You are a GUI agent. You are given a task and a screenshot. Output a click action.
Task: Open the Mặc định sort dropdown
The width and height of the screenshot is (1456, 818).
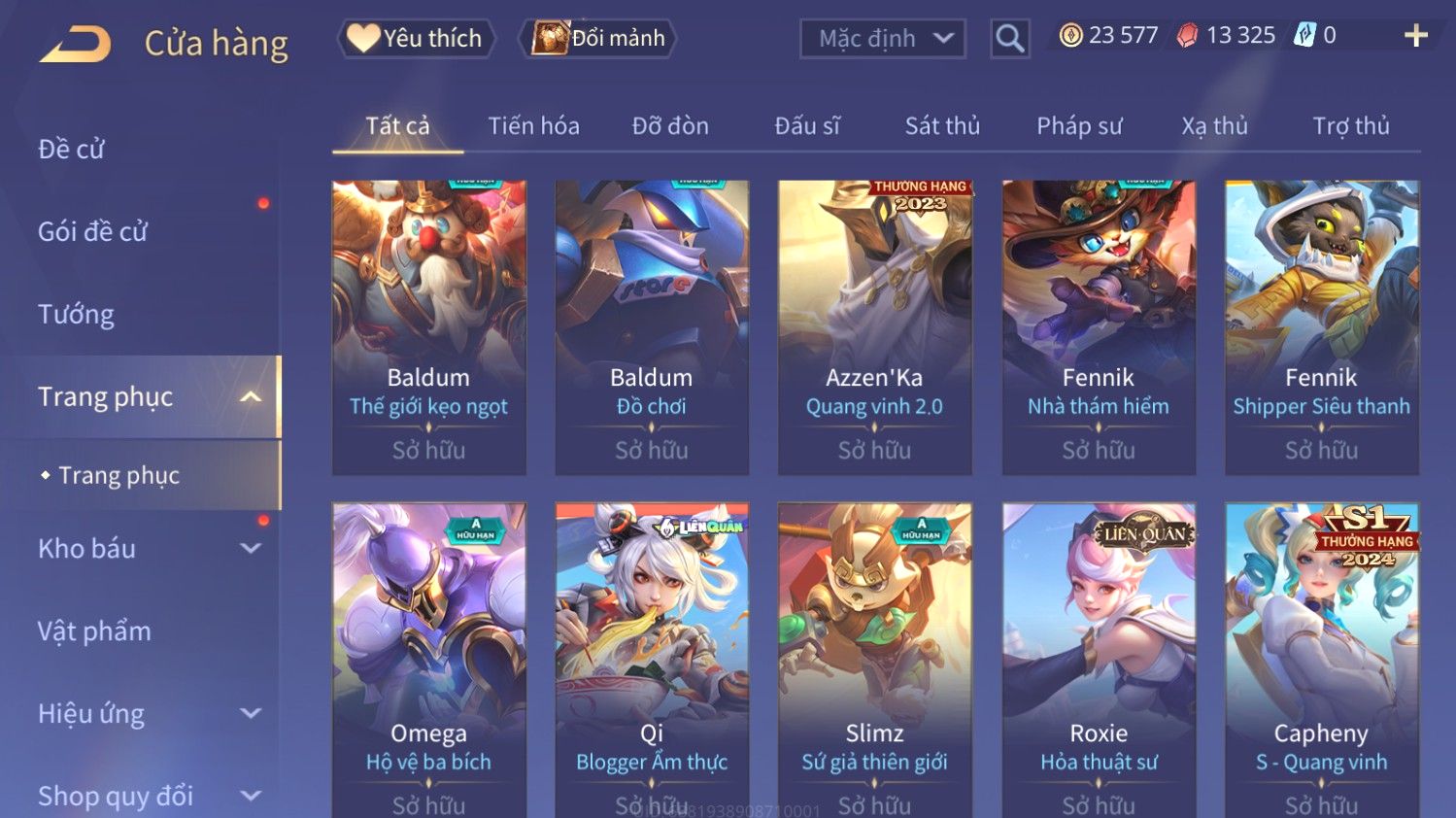tap(883, 39)
